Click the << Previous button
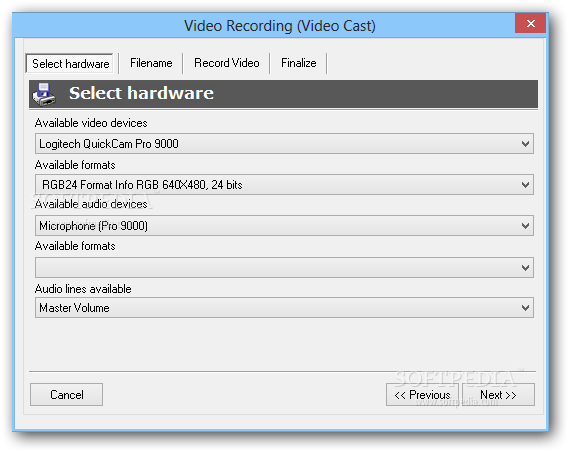The image size is (569, 452). (x=422, y=394)
